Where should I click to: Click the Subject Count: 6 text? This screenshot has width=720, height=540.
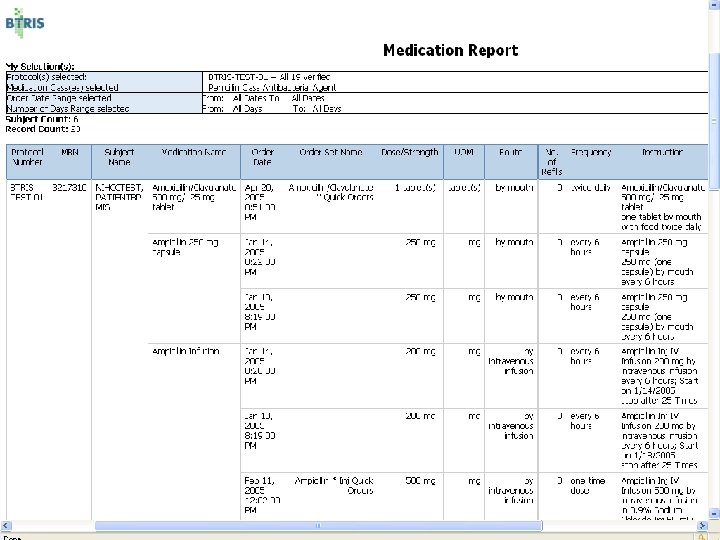tap(42, 119)
